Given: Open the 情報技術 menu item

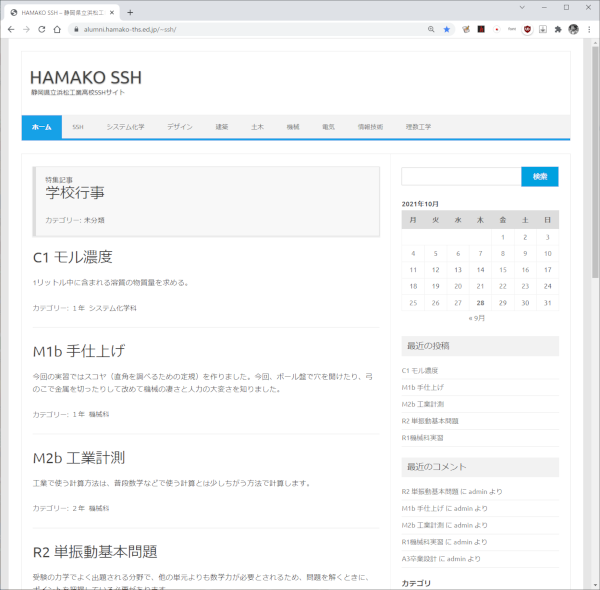Looking at the screenshot, I should [370, 127].
